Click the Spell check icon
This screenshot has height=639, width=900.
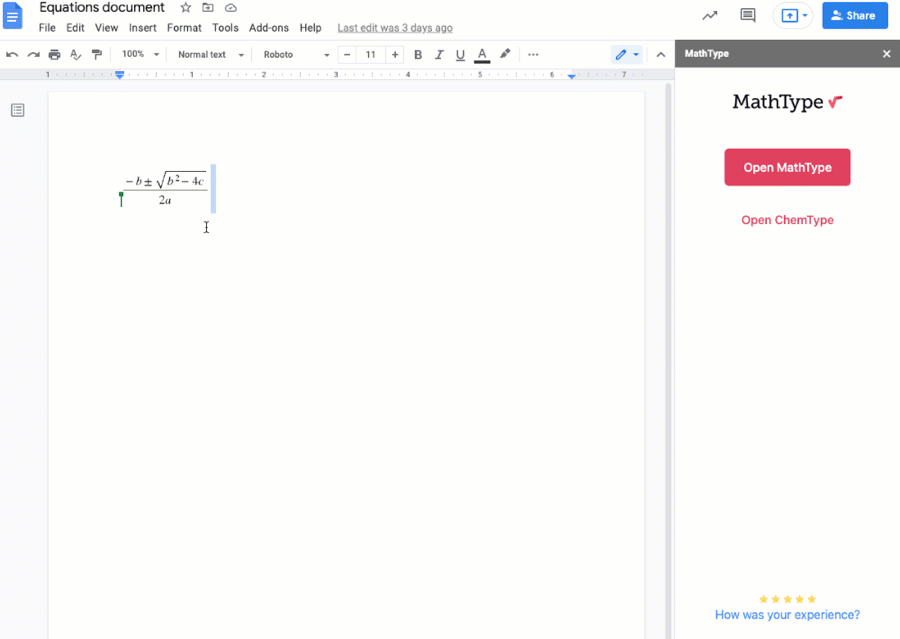(x=76, y=55)
